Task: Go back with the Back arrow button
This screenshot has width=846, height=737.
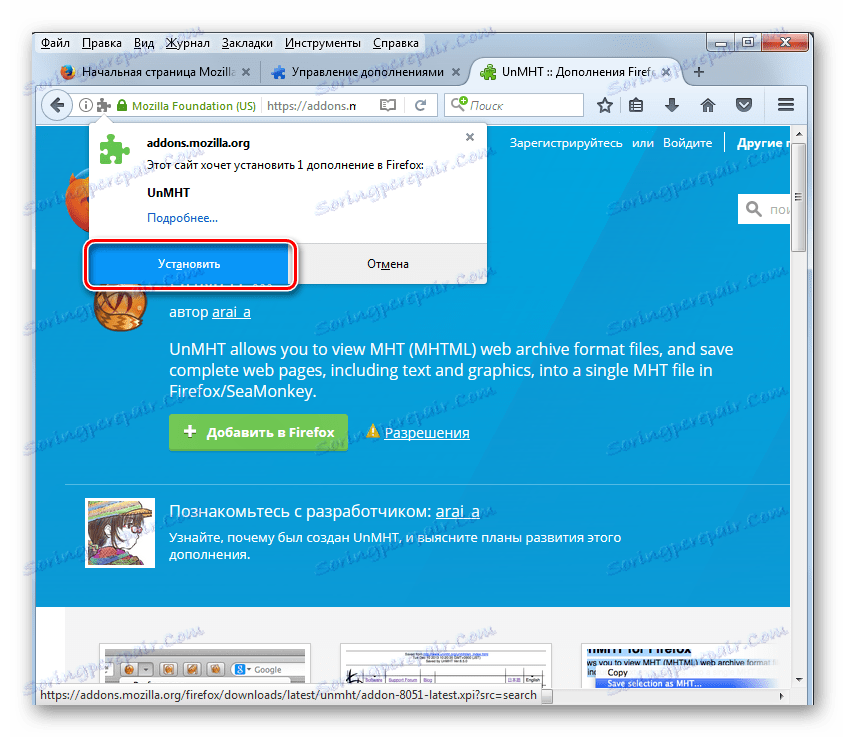Action: (57, 105)
